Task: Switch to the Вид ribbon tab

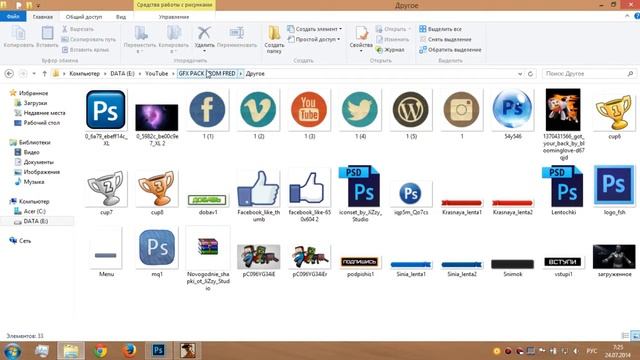Action: pyautogui.click(x=121, y=17)
